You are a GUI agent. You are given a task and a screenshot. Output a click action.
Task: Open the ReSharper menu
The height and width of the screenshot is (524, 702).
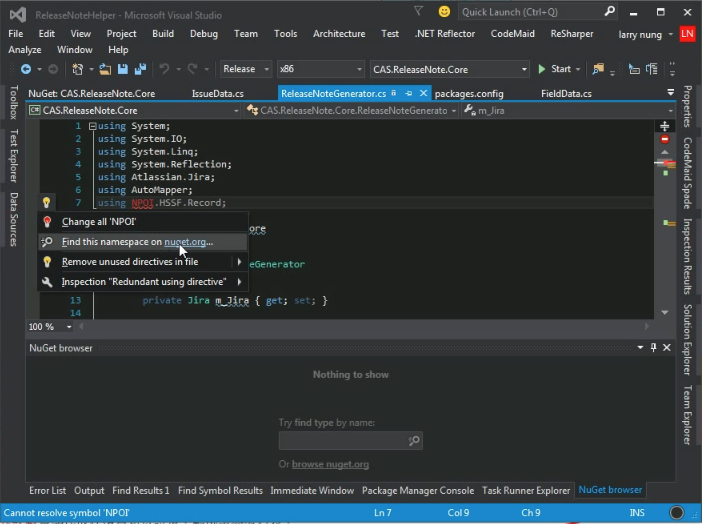[x=572, y=34]
